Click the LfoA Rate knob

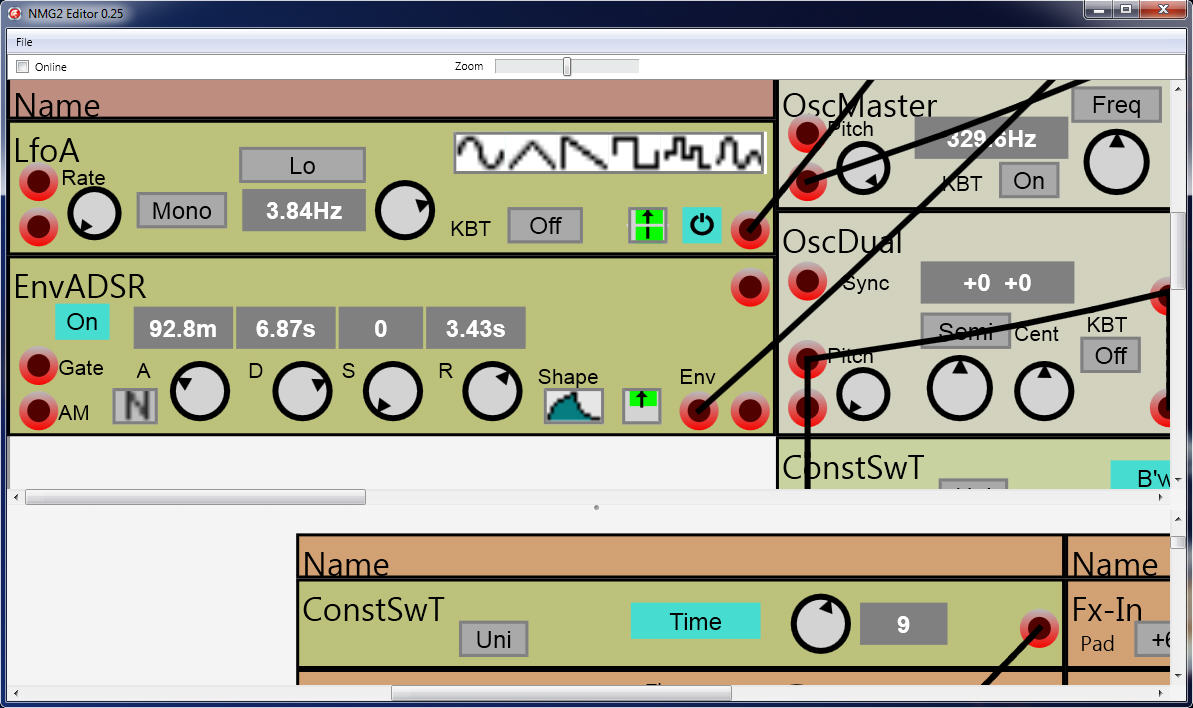93,213
